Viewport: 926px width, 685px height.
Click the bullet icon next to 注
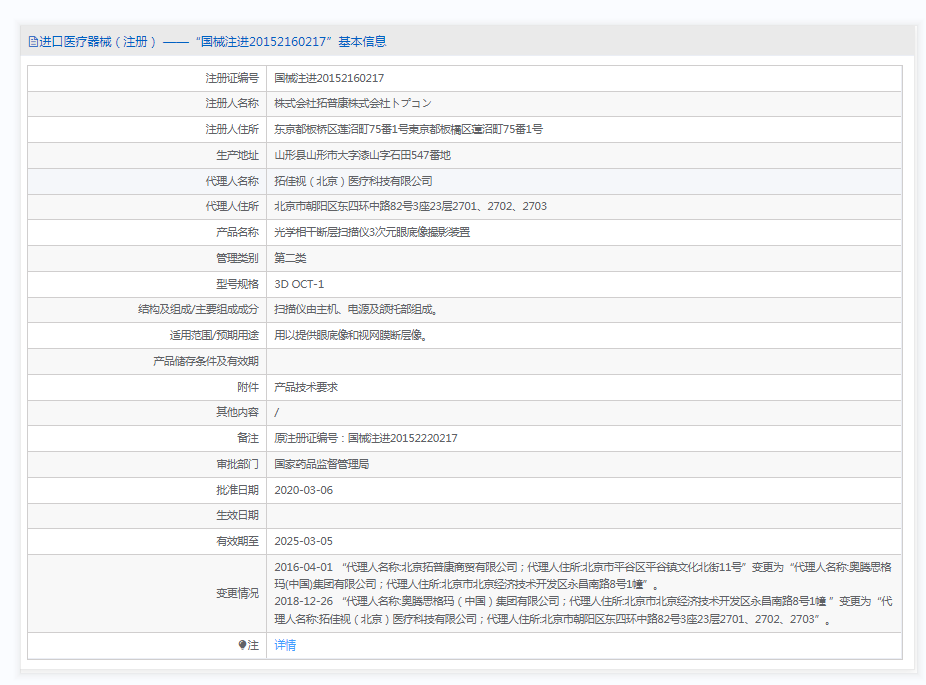(x=242, y=645)
